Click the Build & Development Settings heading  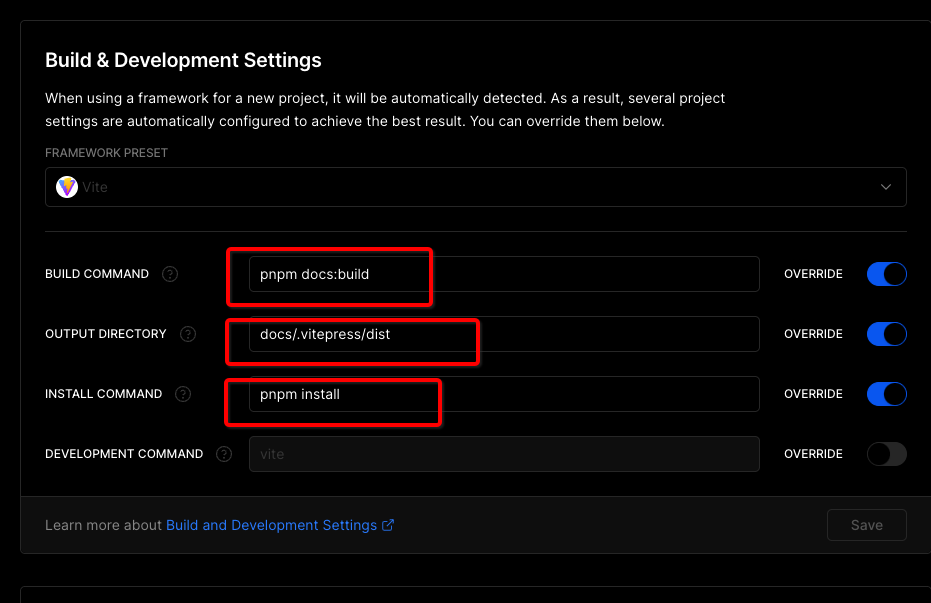pos(183,60)
